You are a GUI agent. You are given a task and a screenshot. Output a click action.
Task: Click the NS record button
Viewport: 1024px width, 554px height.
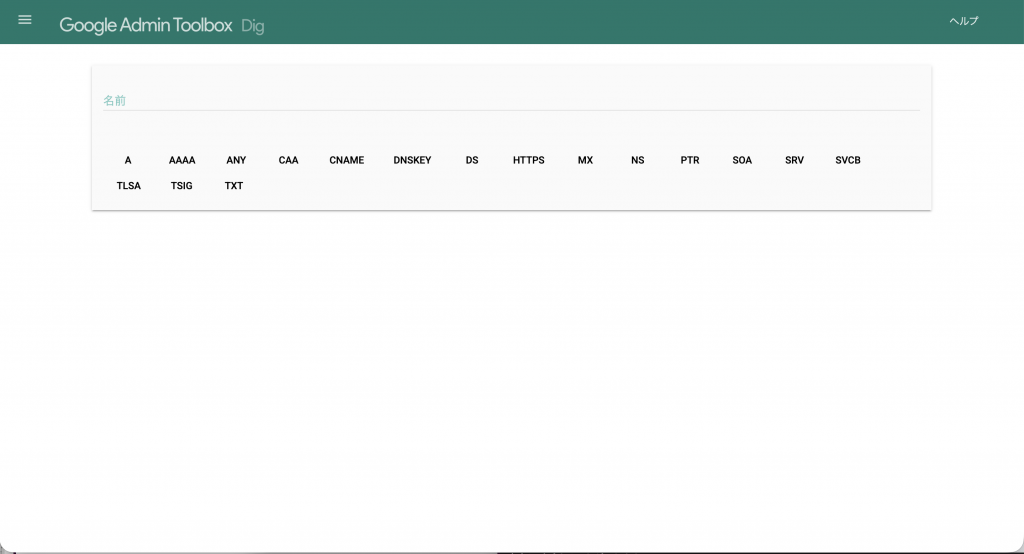638,160
